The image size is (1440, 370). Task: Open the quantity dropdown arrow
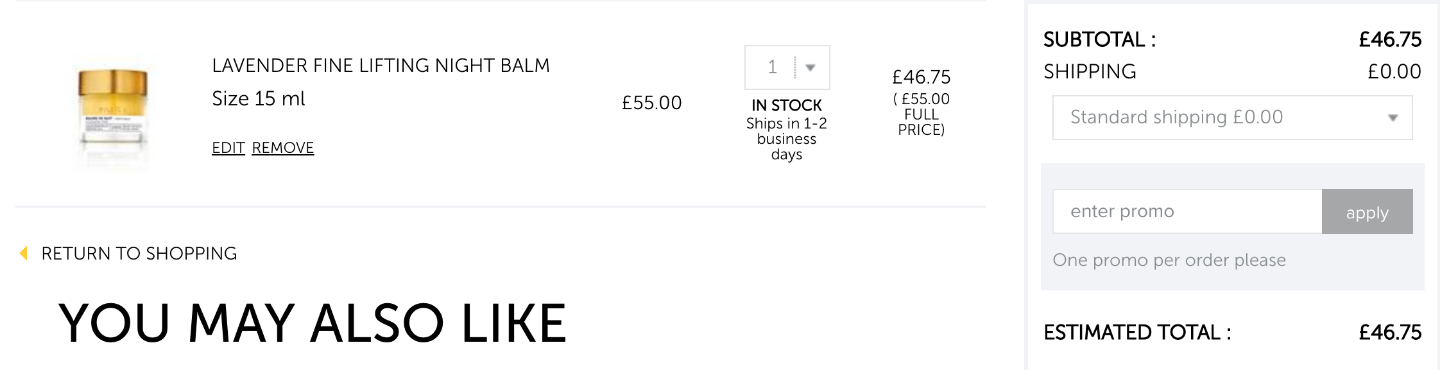(811, 68)
